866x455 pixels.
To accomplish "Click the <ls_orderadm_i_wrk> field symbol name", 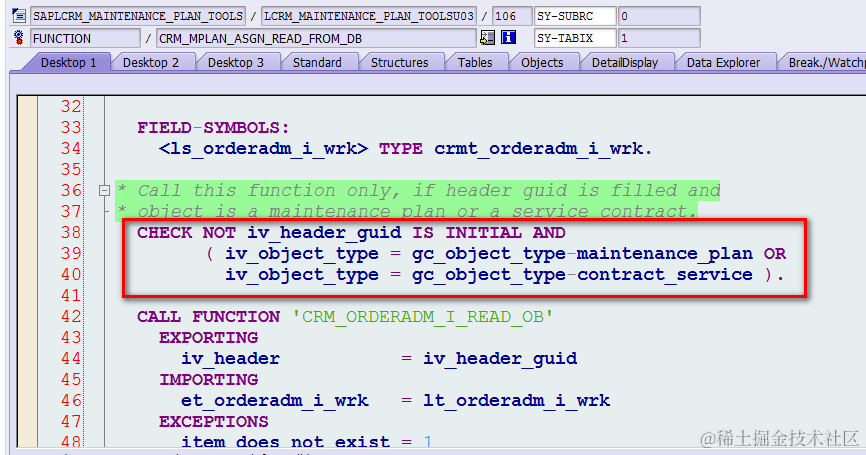I will coord(263,149).
